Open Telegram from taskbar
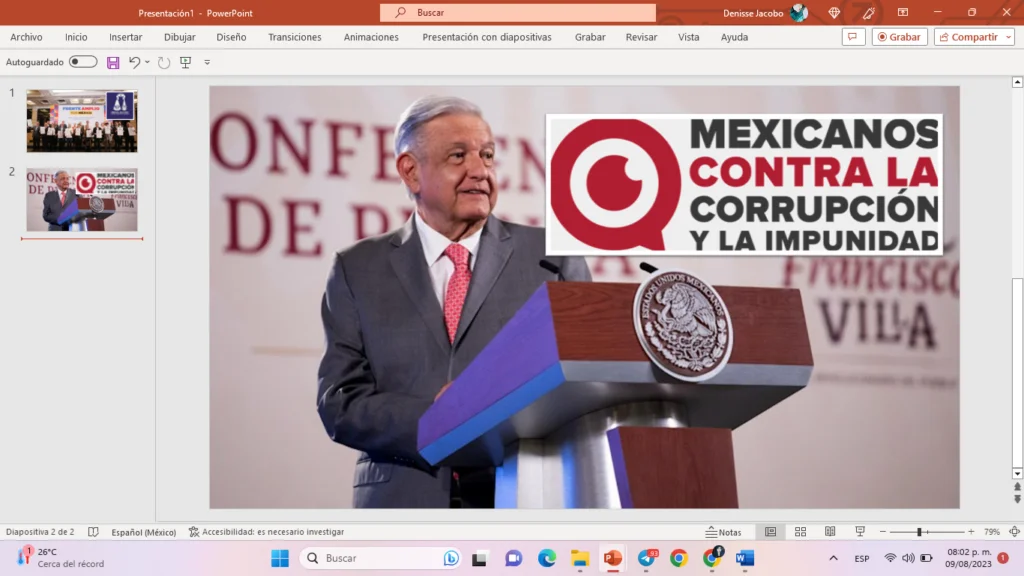Image resolution: width=1024 pixels, height=576 pixels. click(x=647, y=558)
